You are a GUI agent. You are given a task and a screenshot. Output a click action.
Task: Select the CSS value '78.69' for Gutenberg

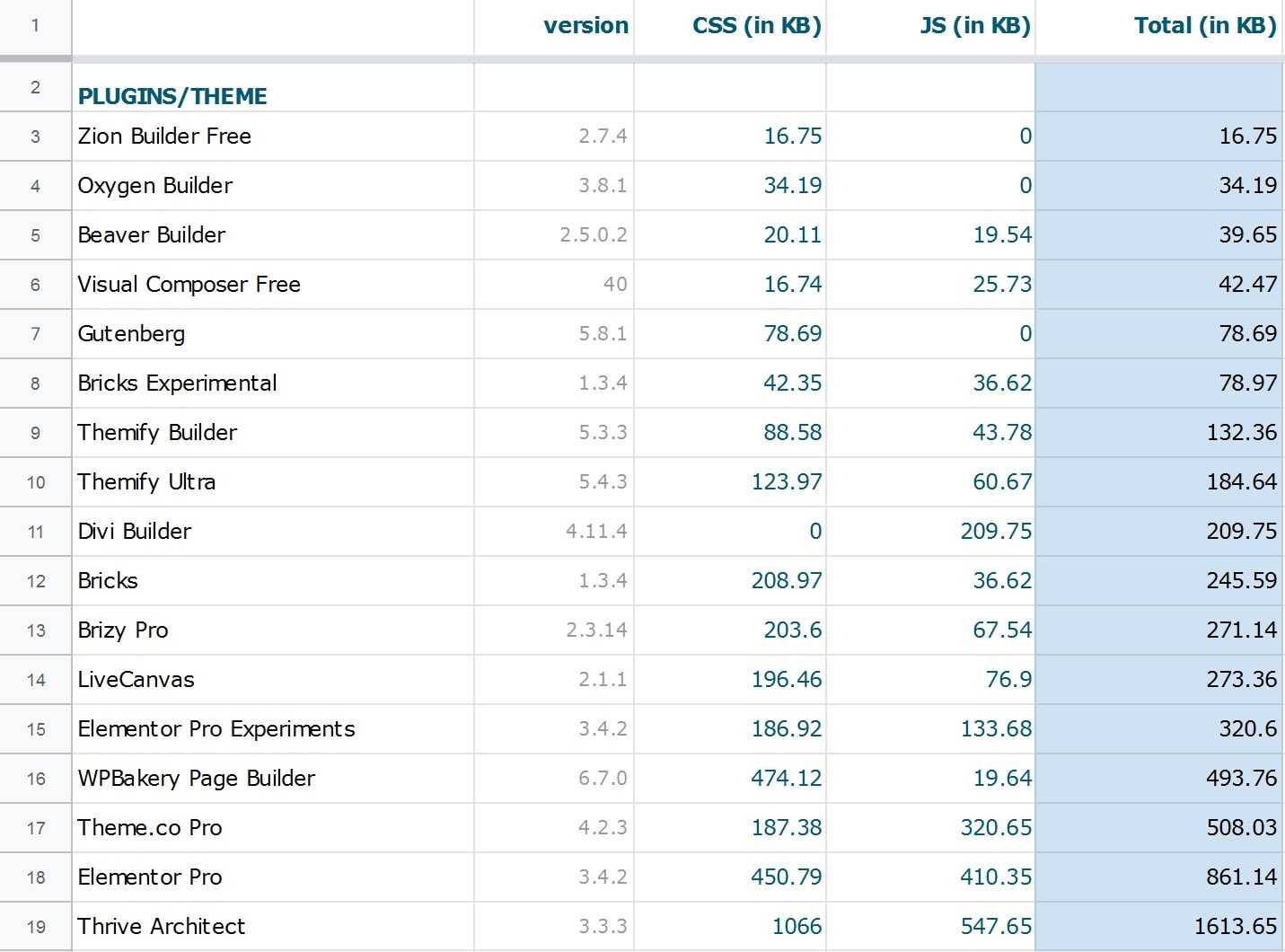[730, 334]
